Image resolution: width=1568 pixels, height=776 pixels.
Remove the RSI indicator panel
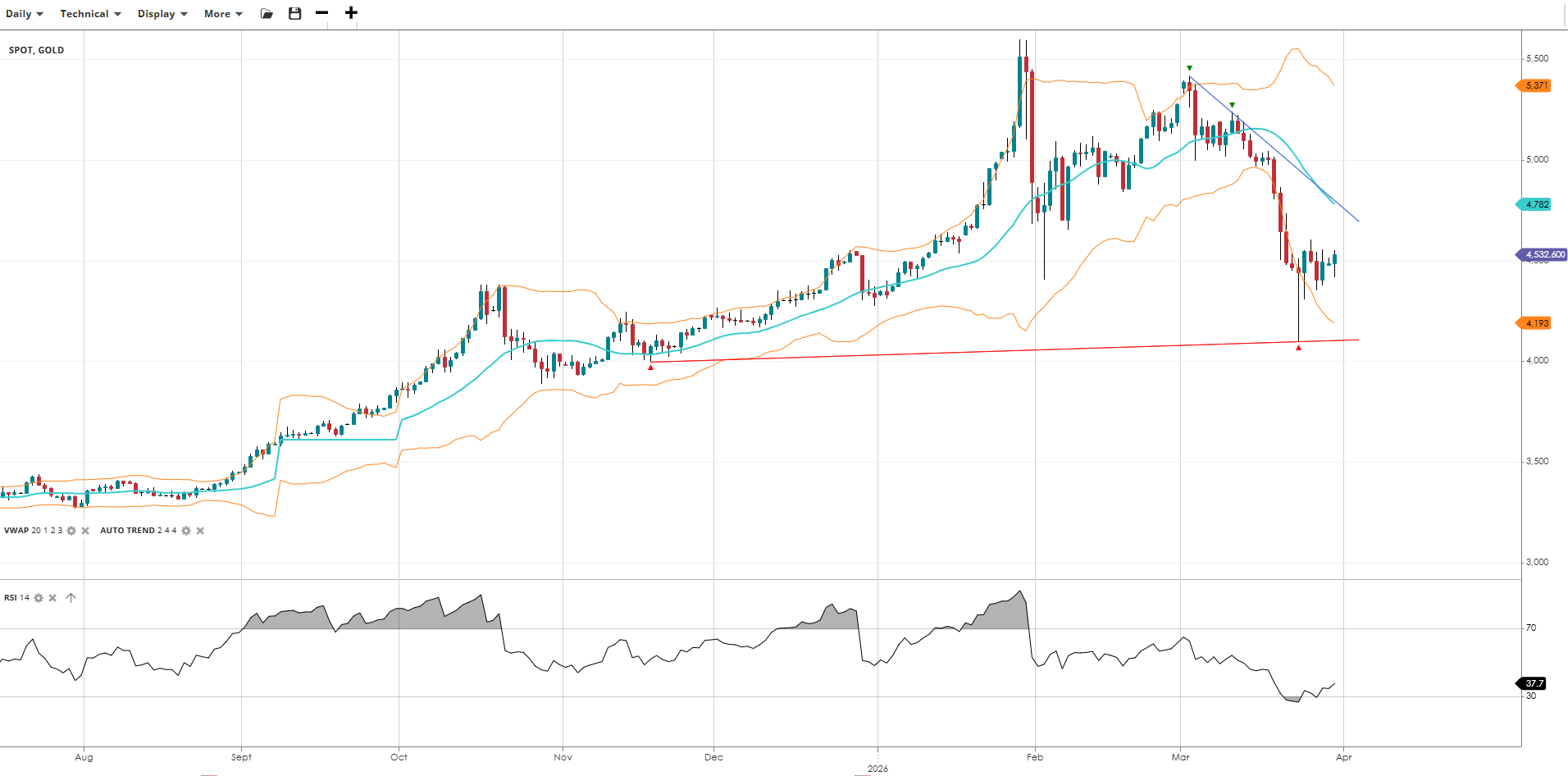[52, 598]
